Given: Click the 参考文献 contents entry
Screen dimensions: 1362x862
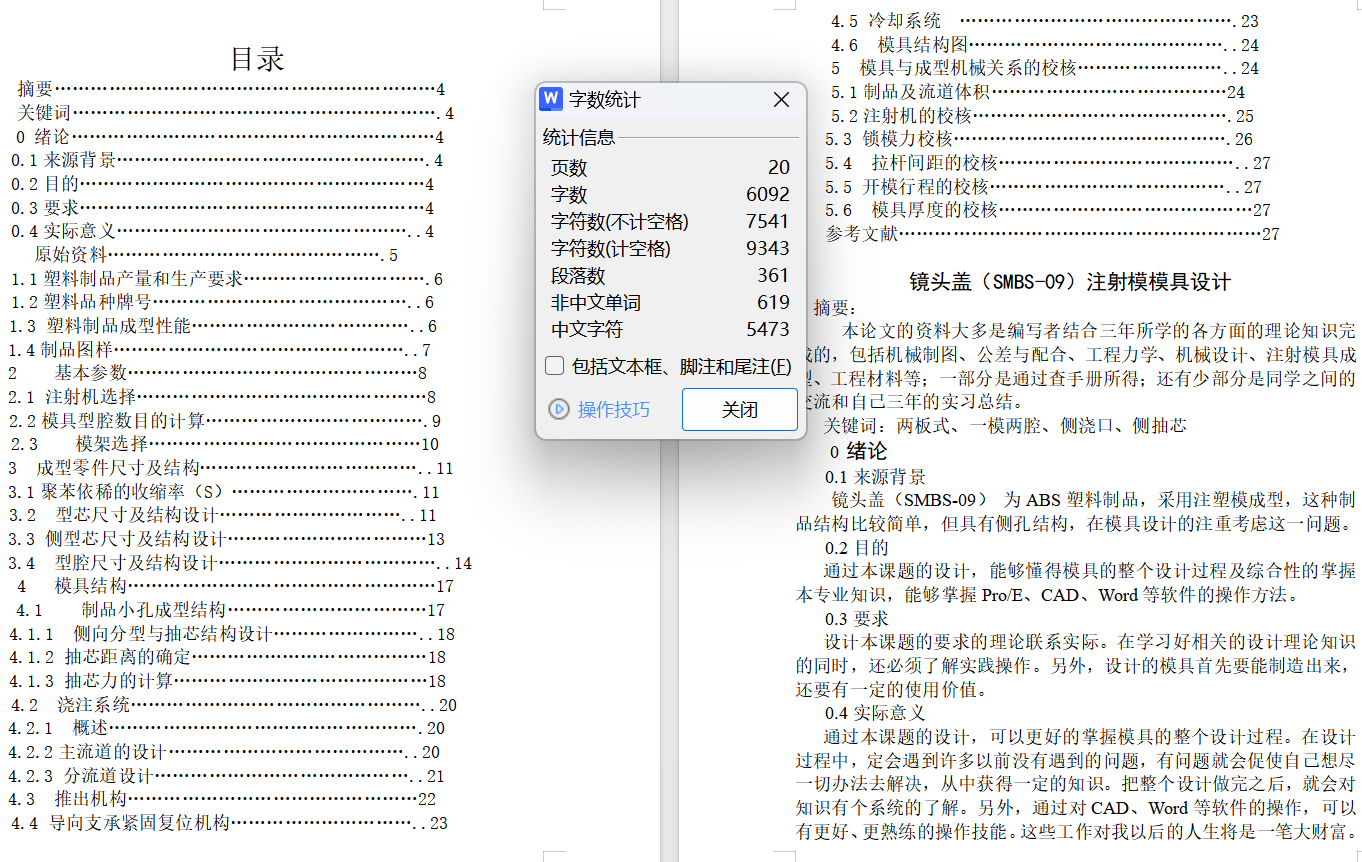Looking at the screenshot, I should [1053, 234].
